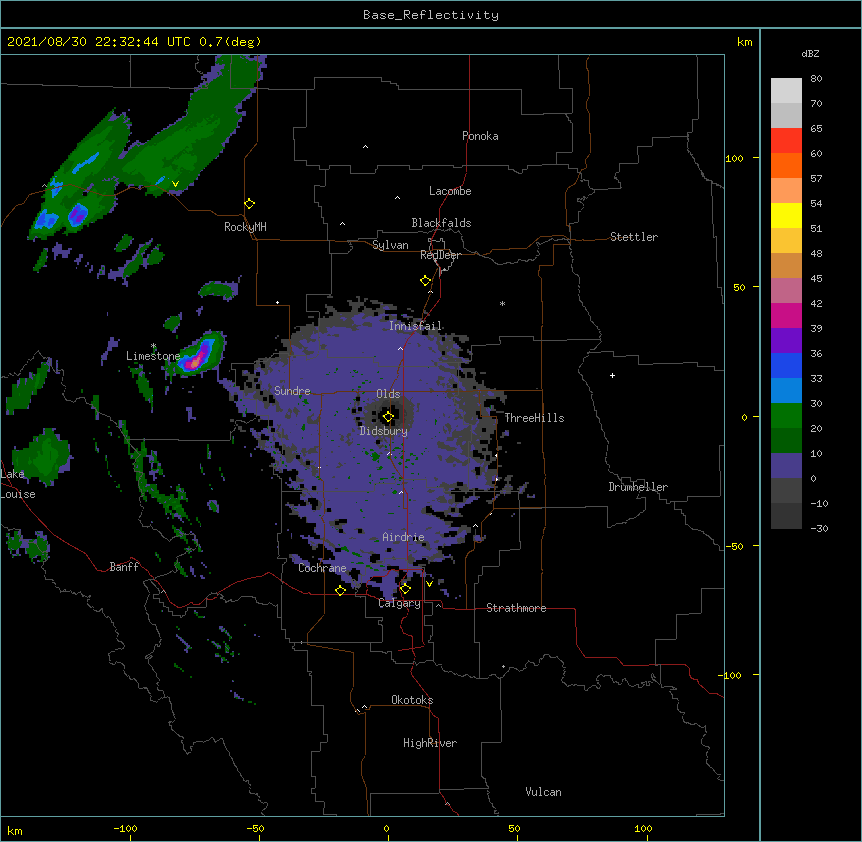Click the radar site diamond between Olds and Didsbury

[x=388, y=417]
